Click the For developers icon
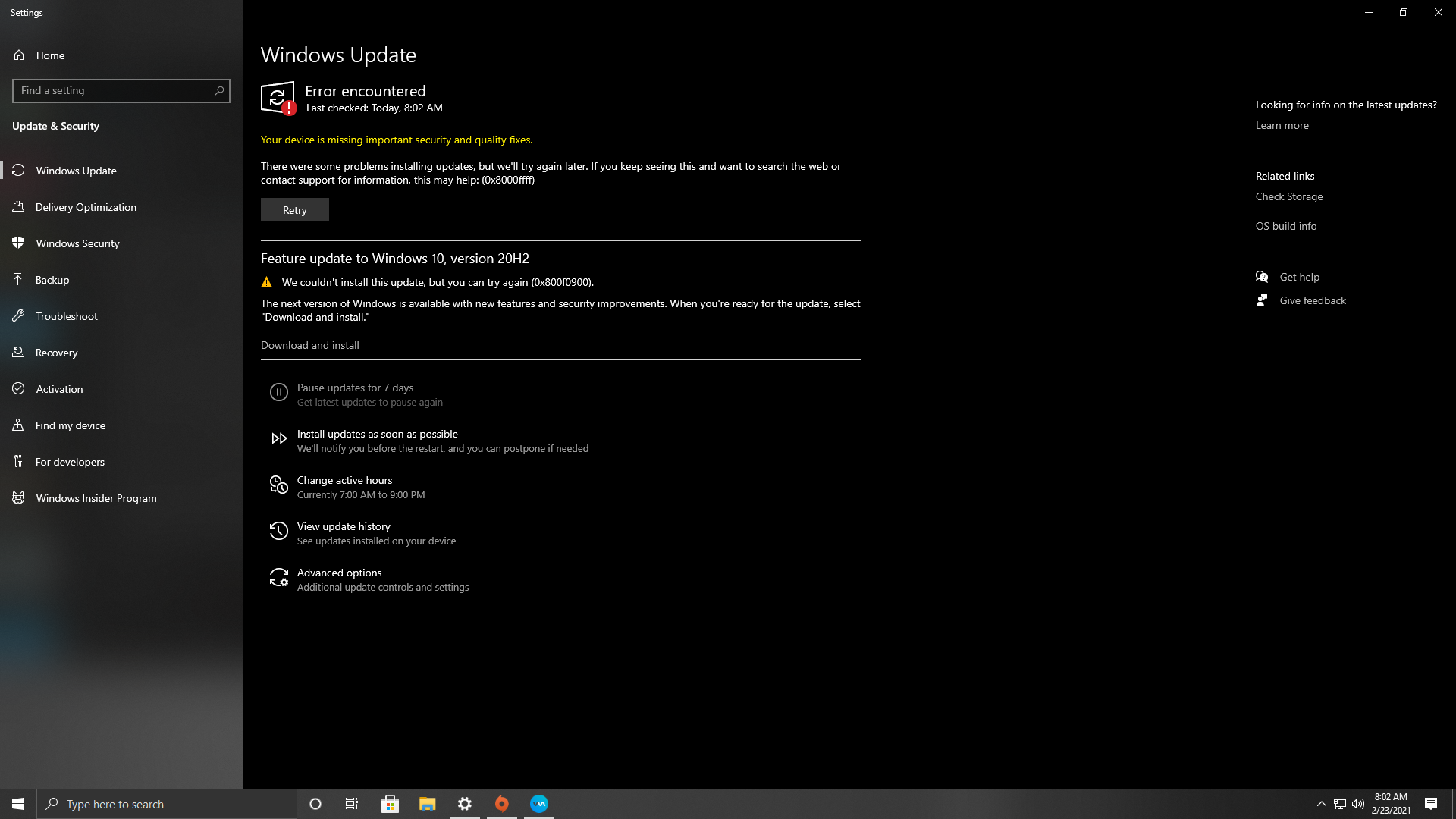The height and width of the screenshot is (819, 1456). pos(19,462)
